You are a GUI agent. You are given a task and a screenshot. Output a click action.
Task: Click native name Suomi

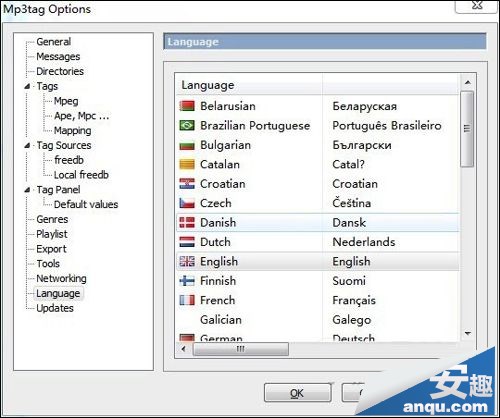[349, 281]
